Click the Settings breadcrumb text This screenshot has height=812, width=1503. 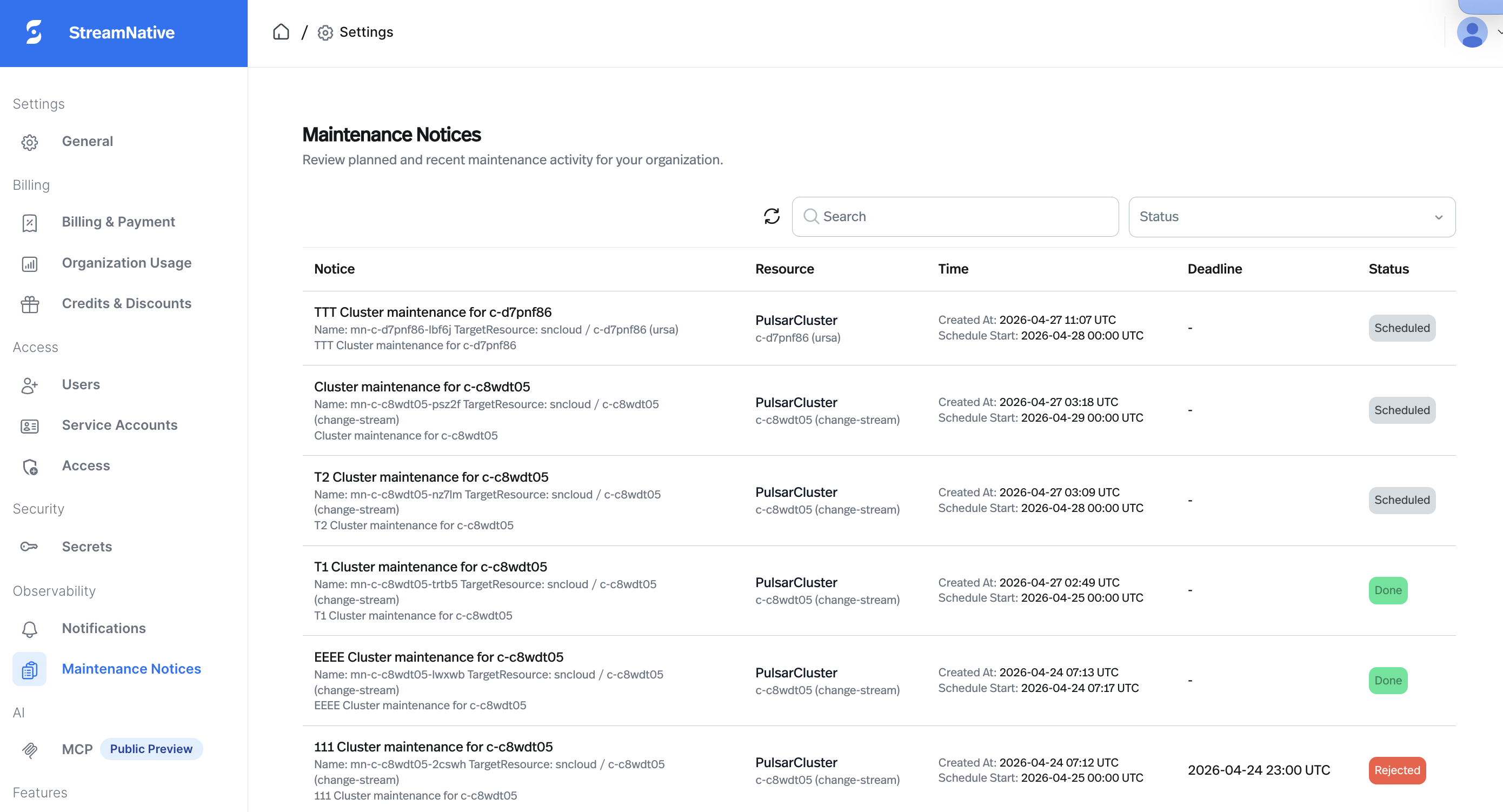point(367,32)
